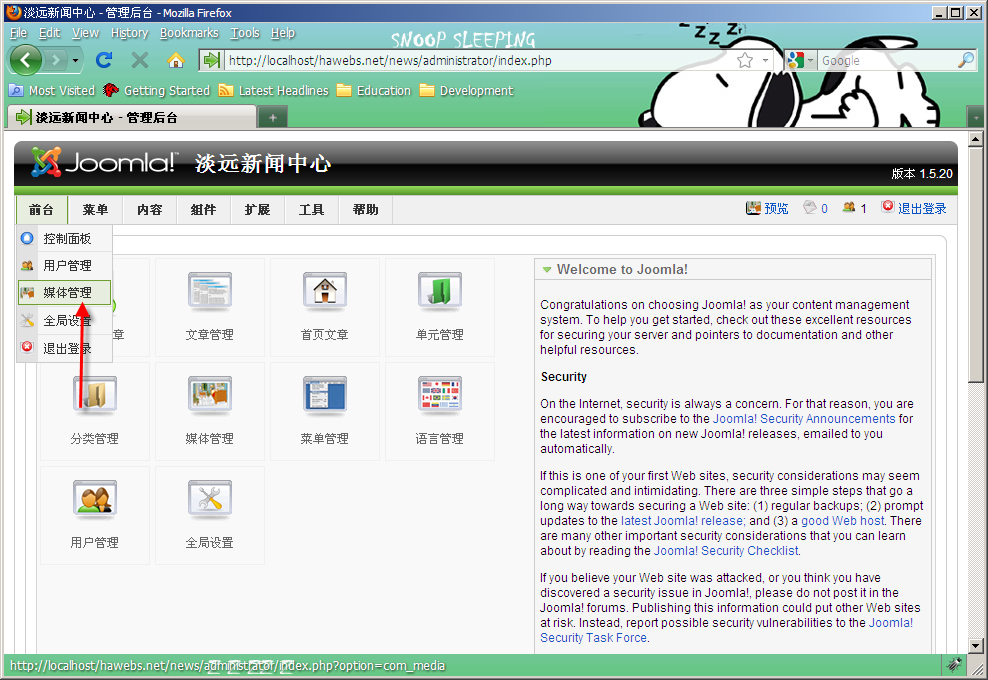The height and width of the screenshot is (680, 988).
Task: Open the Joomla! Security Checklist link
Action: pos(726,551)
